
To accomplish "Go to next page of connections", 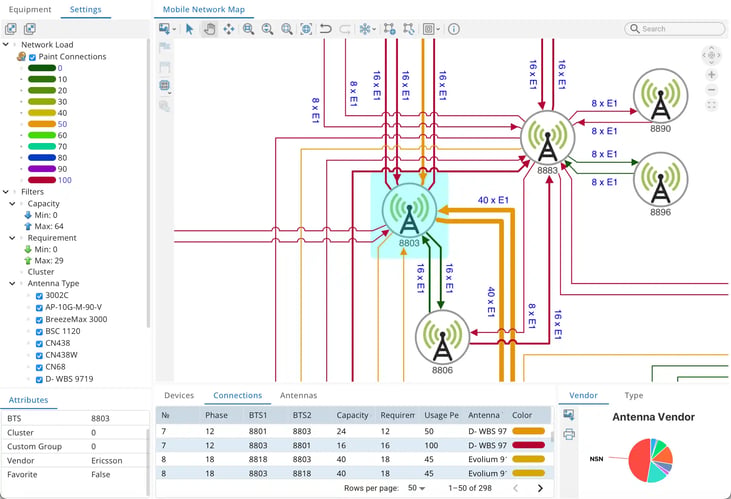I will coord(540,488).
